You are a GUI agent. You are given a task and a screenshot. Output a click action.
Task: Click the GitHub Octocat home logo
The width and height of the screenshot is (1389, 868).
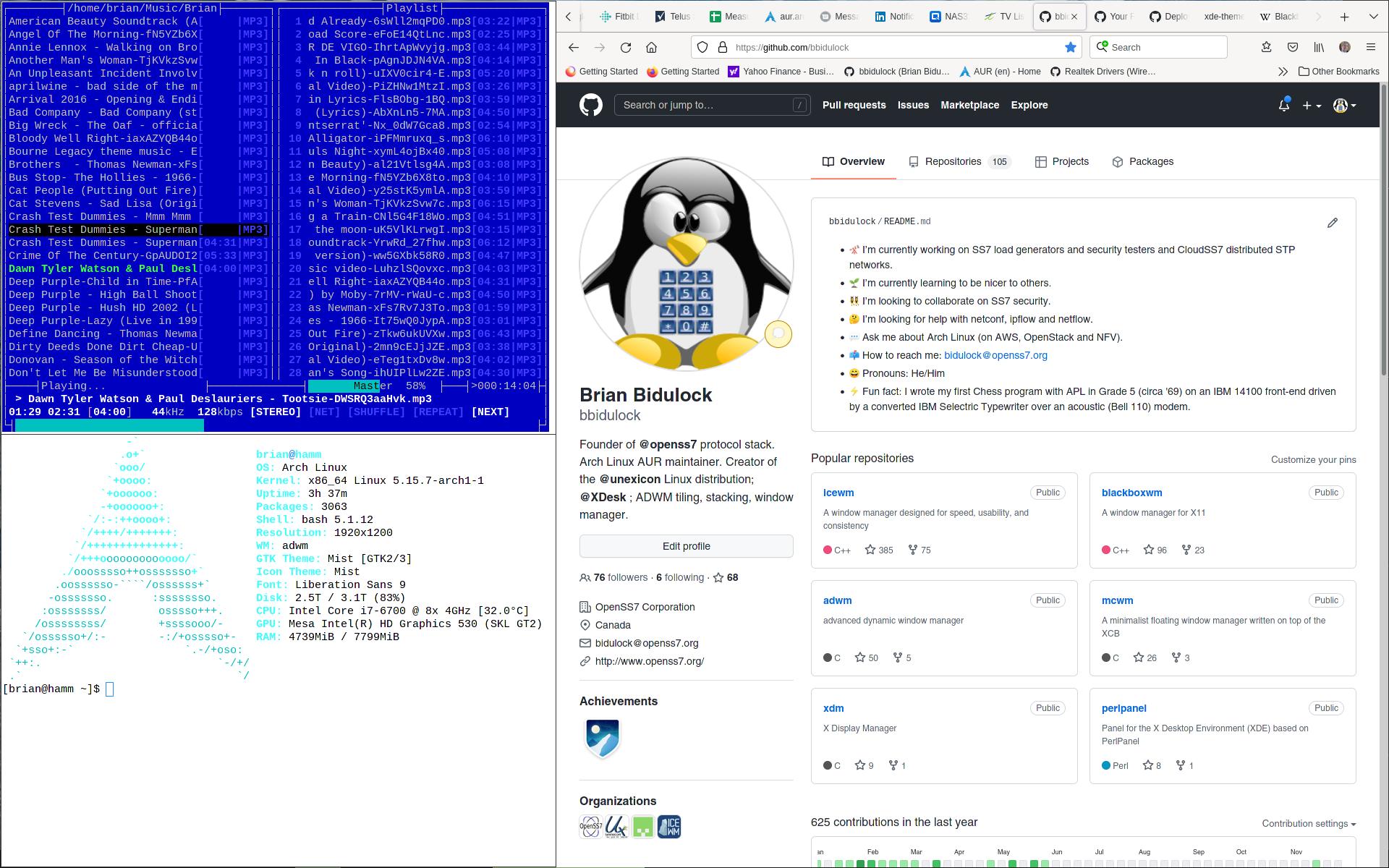coord(591,106)
